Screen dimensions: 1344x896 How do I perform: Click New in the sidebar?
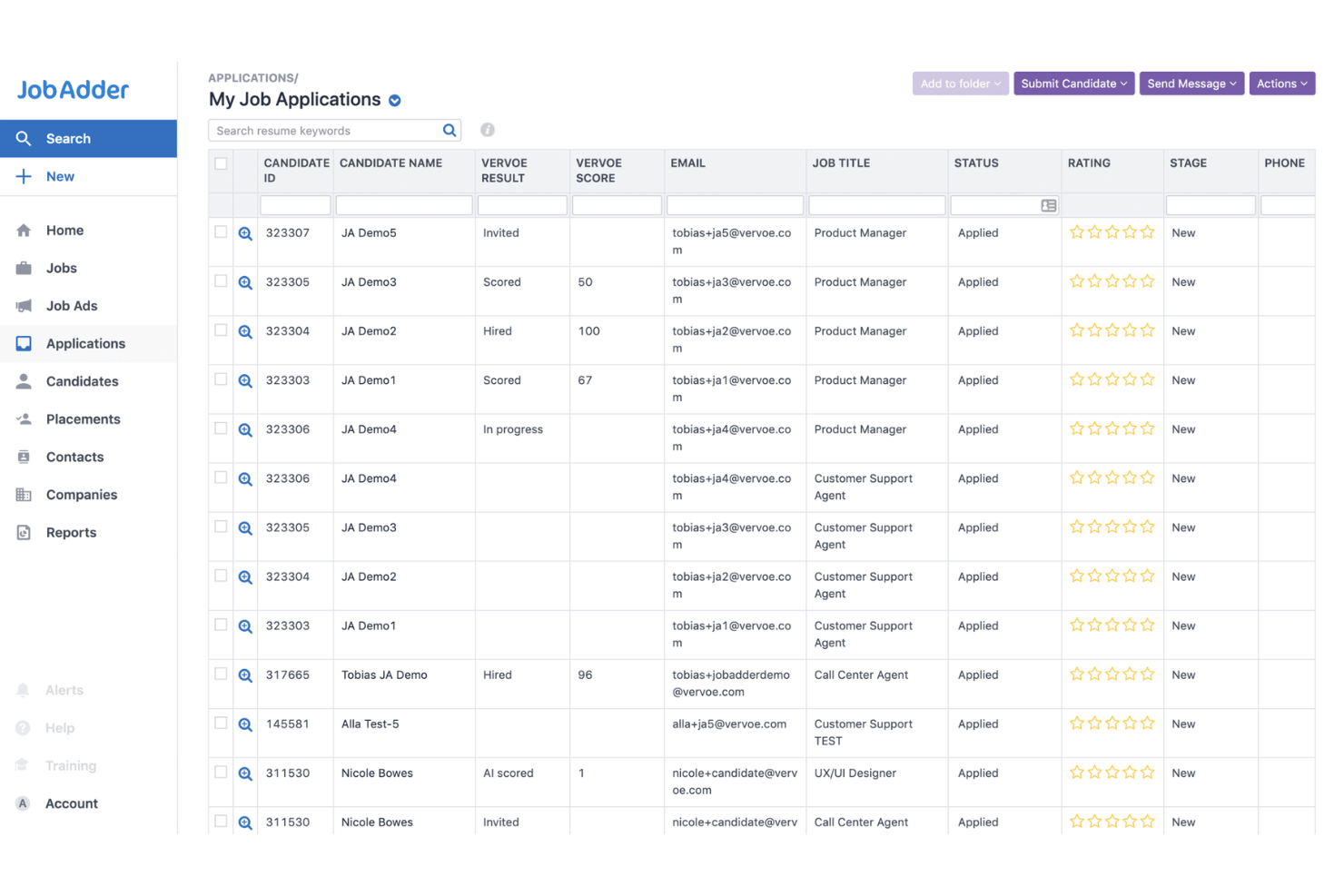(x=88, y=176)
